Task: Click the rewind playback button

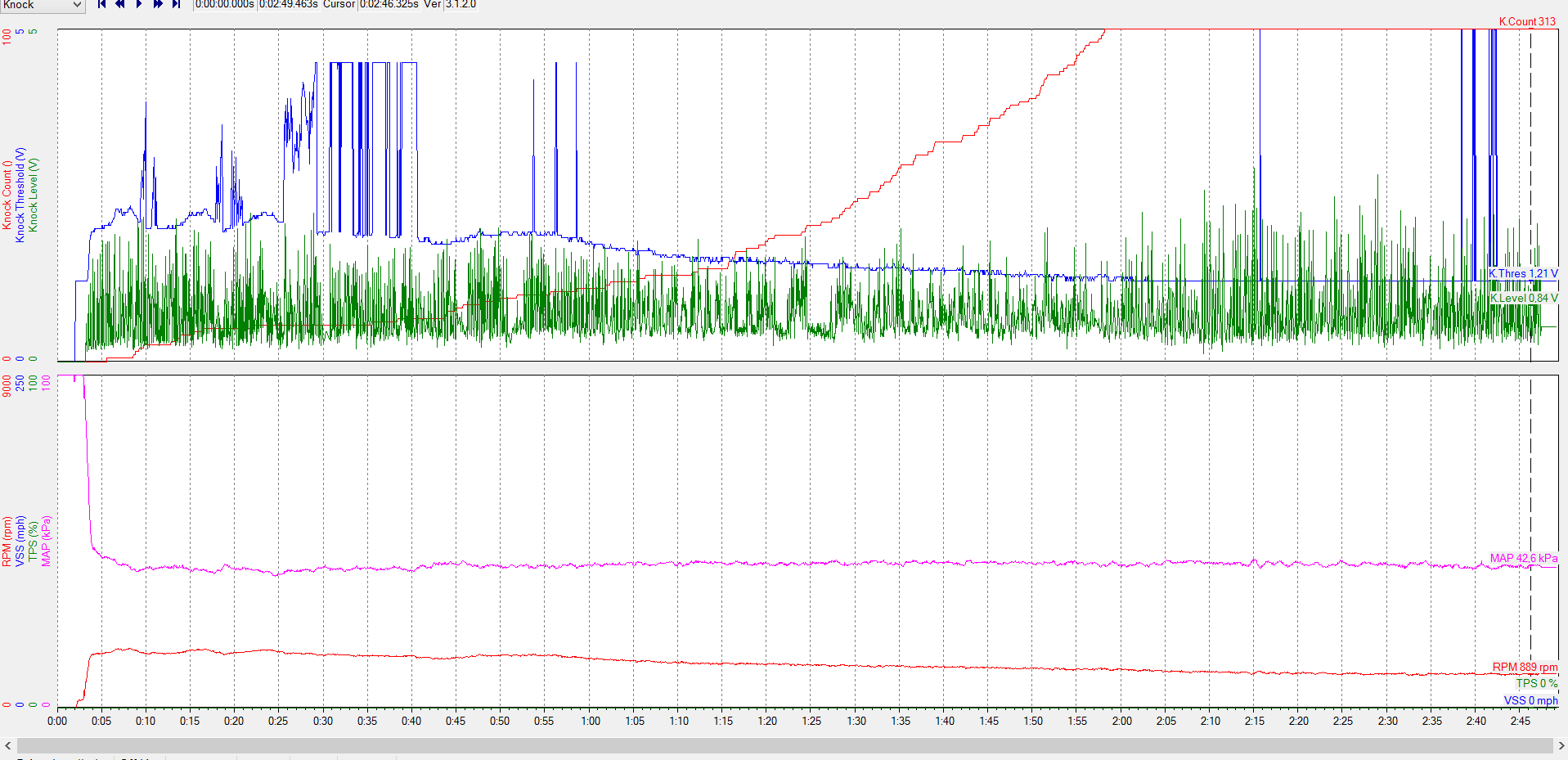Action: (x=120, y=4)
